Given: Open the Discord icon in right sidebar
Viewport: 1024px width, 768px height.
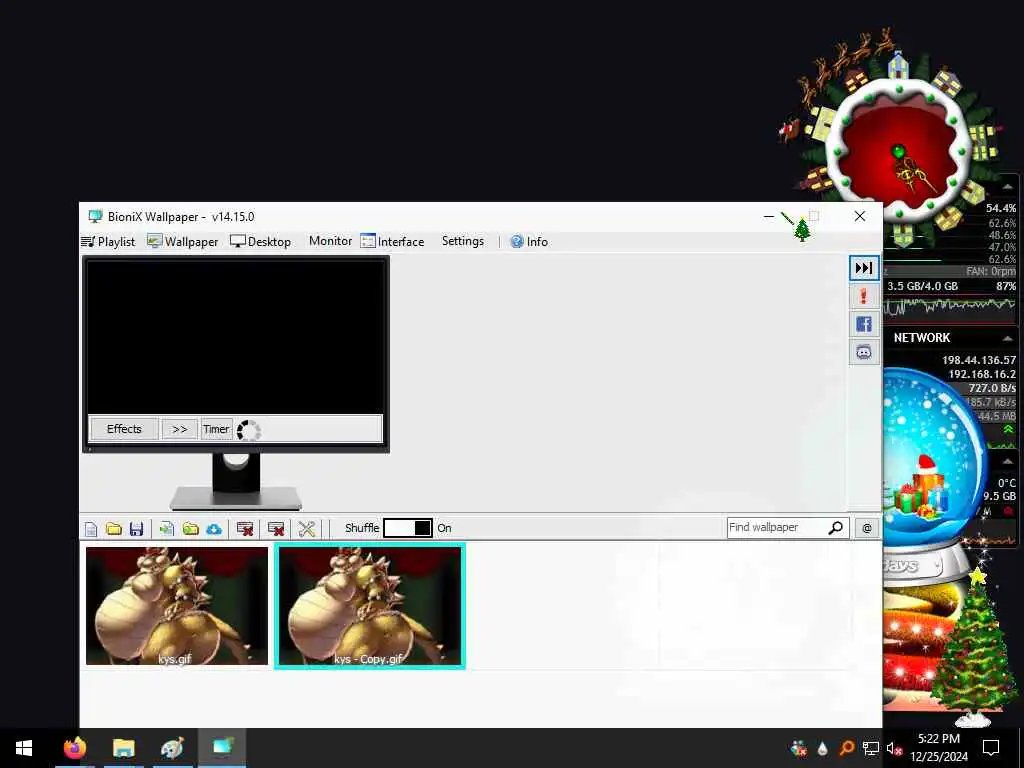Looking at the screenshot, I should coord(863,353).
